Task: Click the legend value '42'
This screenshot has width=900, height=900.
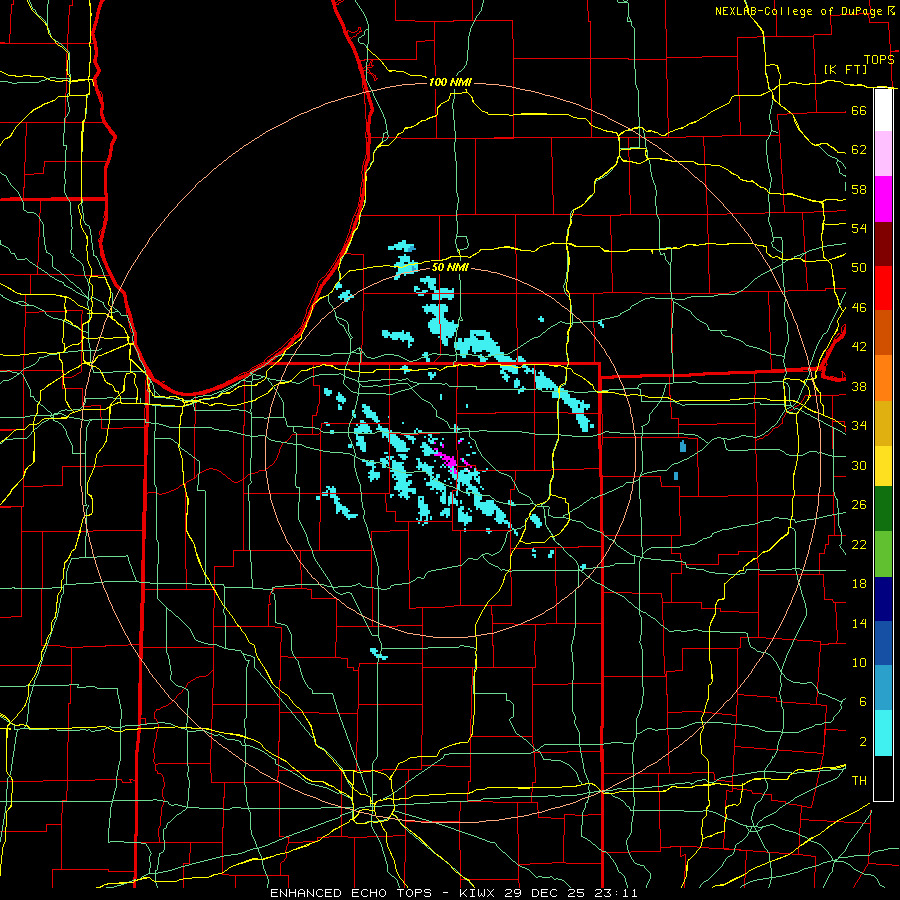Action: (859, 346)
